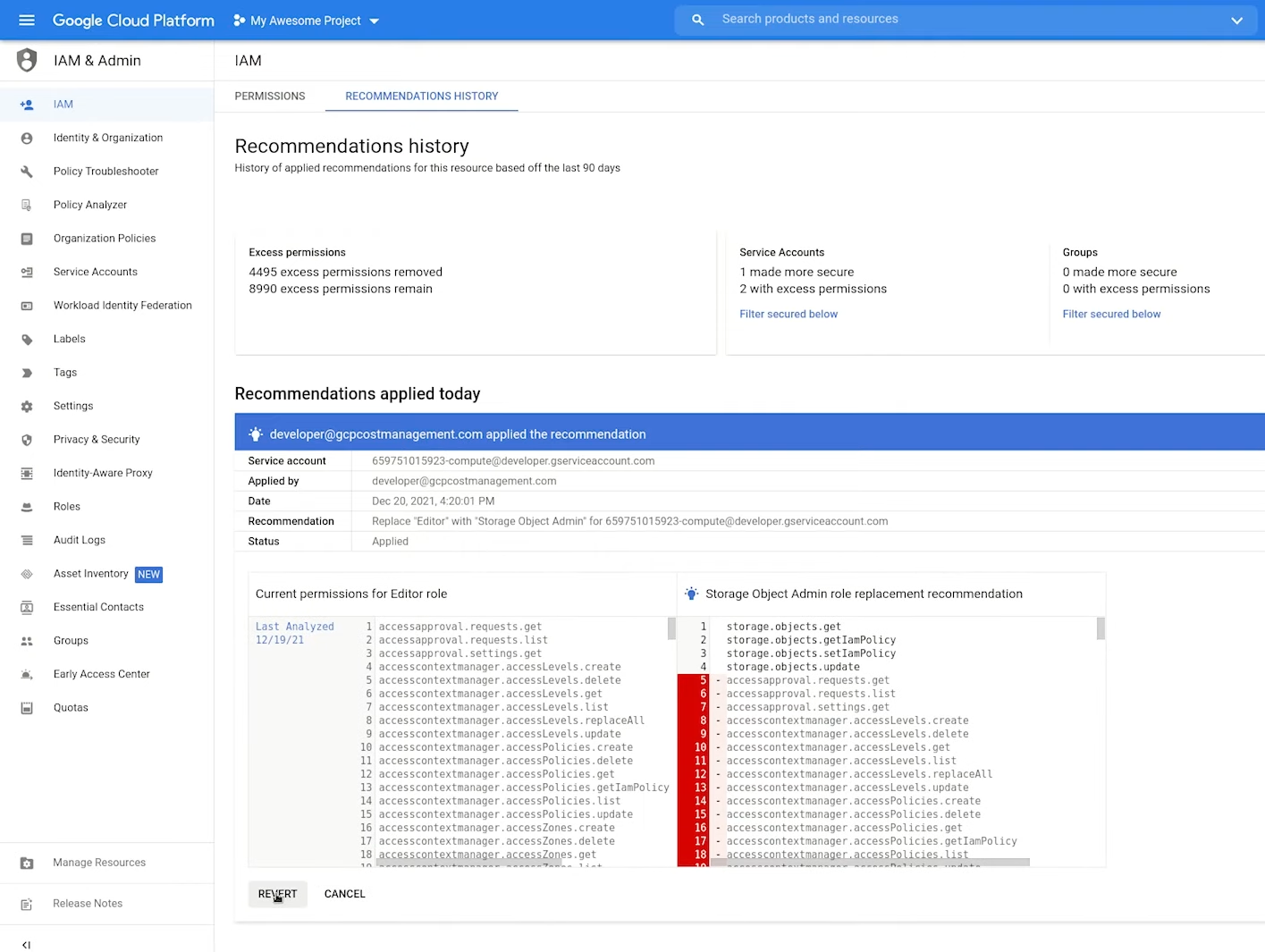Open the My Awesome Project dropdown
1265x952 pixels.
click(x=375, y=20)
